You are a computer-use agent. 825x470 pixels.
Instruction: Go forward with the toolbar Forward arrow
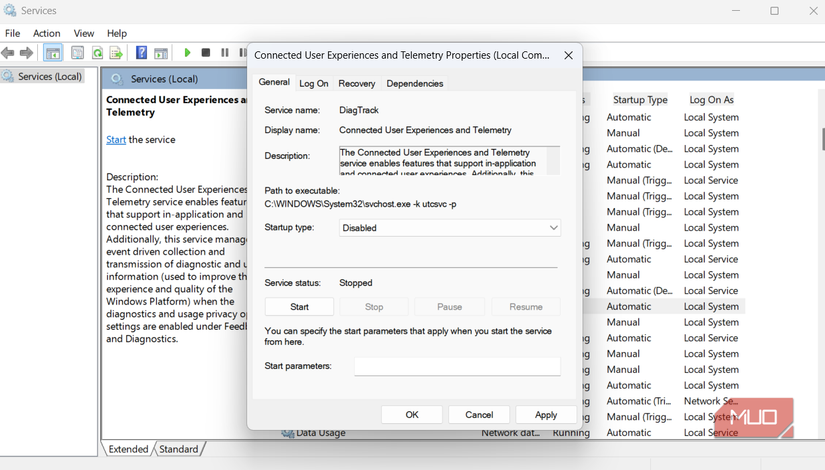pyautogui.click(x=26, y=53)
